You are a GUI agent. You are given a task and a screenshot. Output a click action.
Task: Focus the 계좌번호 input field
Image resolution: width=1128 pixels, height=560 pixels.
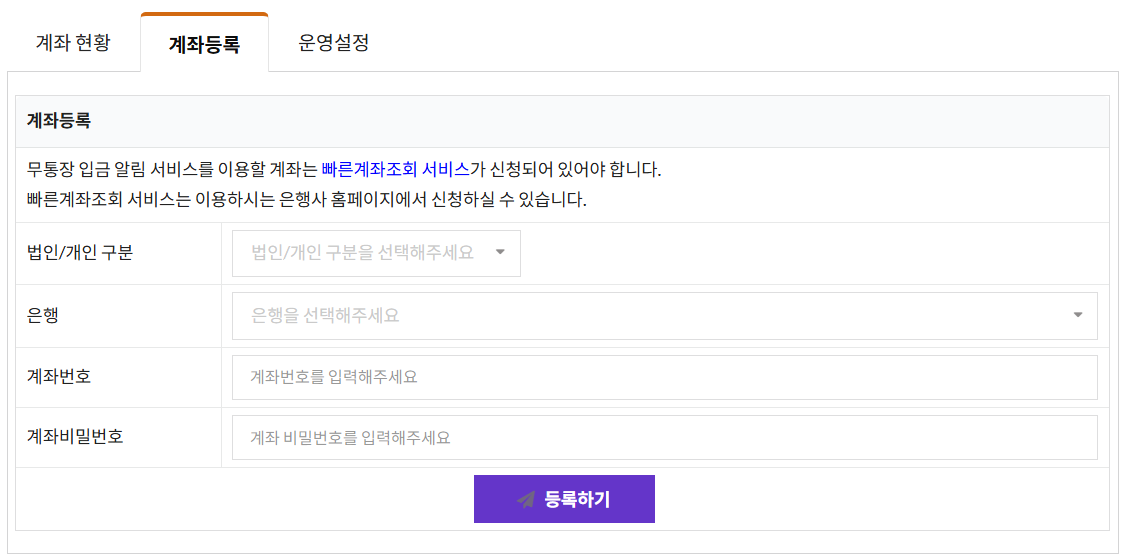(664, 377)
